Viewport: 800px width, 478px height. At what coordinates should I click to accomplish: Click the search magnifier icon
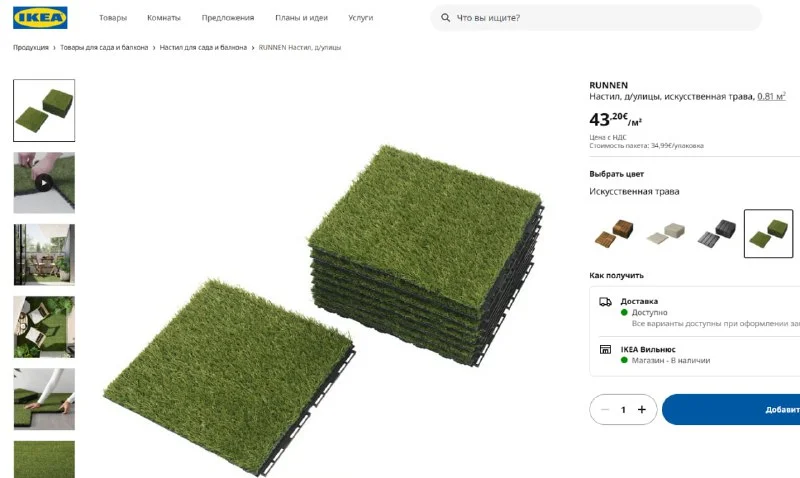[444, 18]
